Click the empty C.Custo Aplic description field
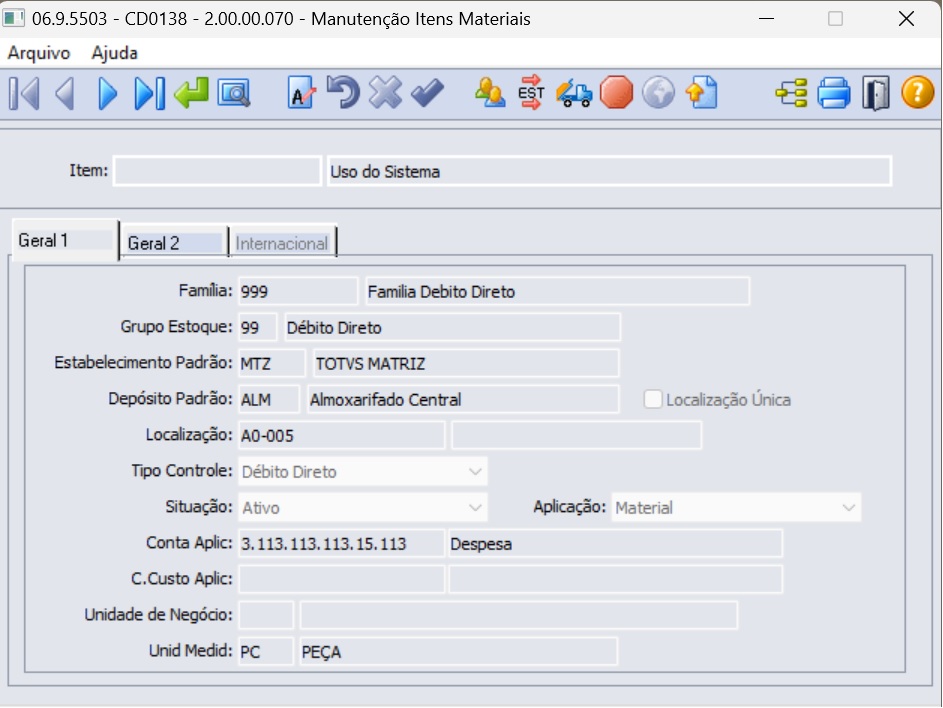943x708 pixels. pyautogui.click(x=615, y=580)
